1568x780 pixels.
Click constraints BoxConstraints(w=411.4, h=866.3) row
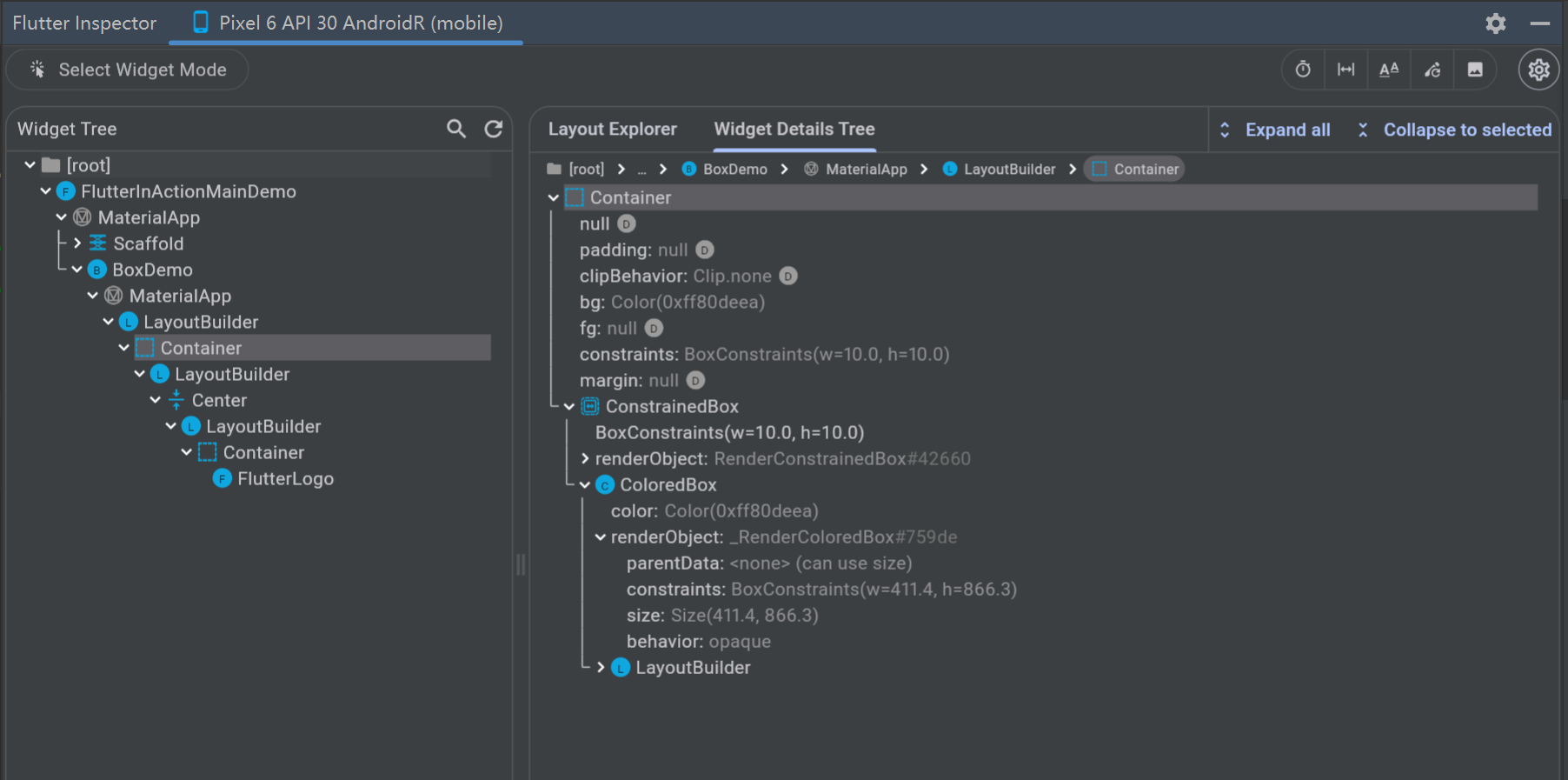pos(821,589)
